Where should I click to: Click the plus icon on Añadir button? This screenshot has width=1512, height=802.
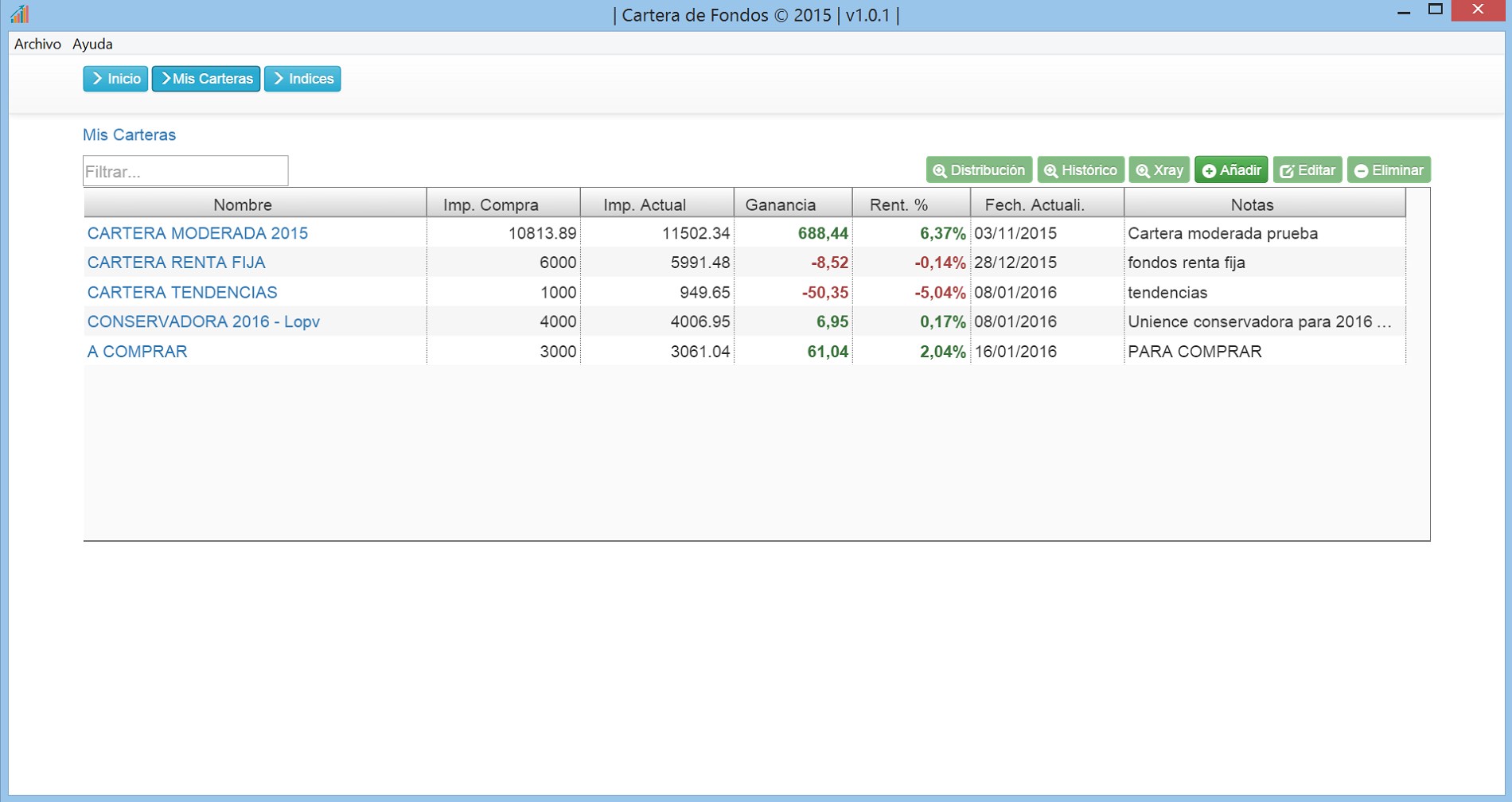(1209, 169)
